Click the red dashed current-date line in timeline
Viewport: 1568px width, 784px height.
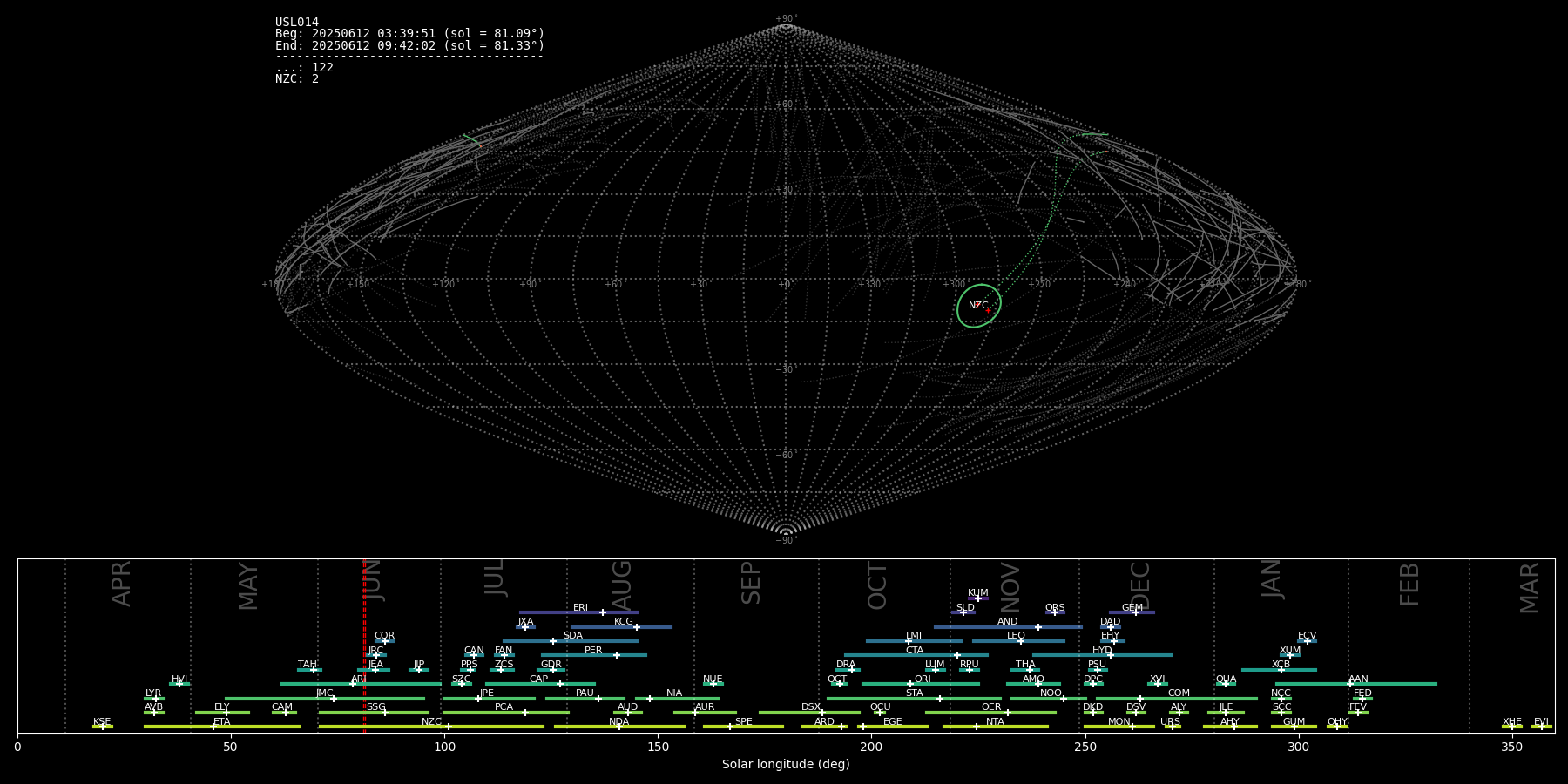coord(364,645)
